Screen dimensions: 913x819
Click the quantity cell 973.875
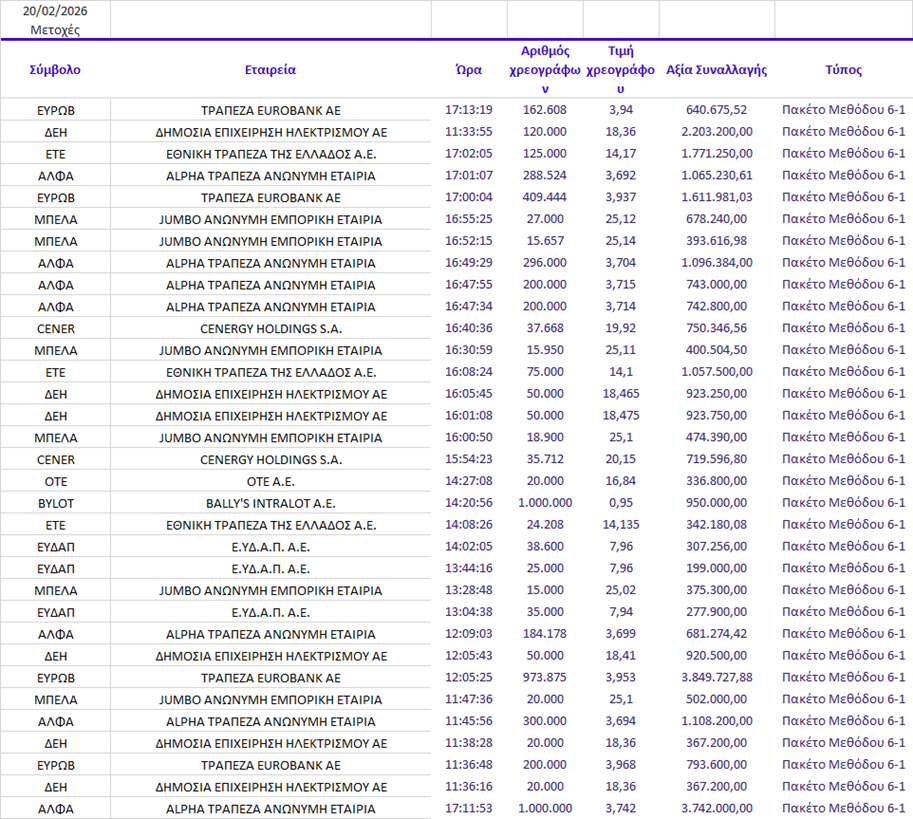[545, 678]
